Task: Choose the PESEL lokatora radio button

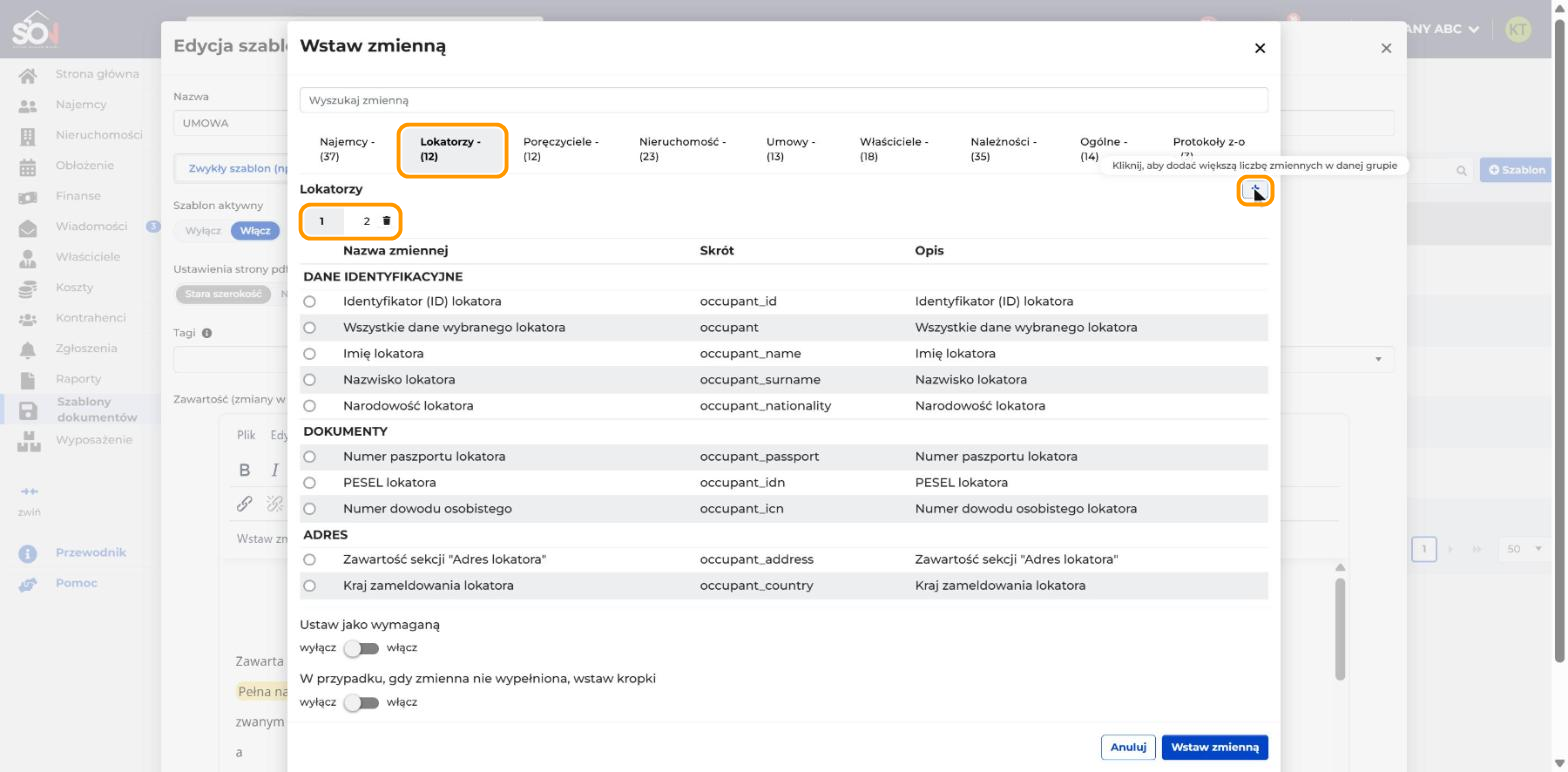Action: [309, 482]
